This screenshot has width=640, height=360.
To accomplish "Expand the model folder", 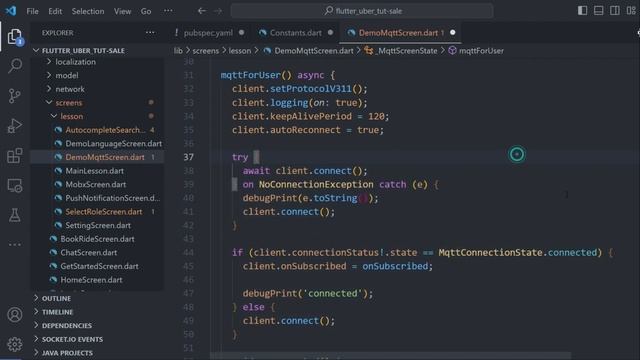I will click(x=67, y=76).
